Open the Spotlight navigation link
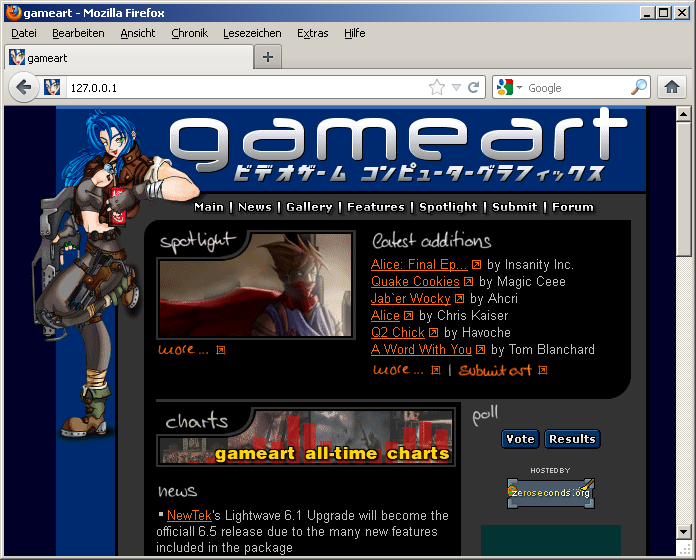Viewport: 696px width, 560px height. pyautogui.click(x=448, y=207)
